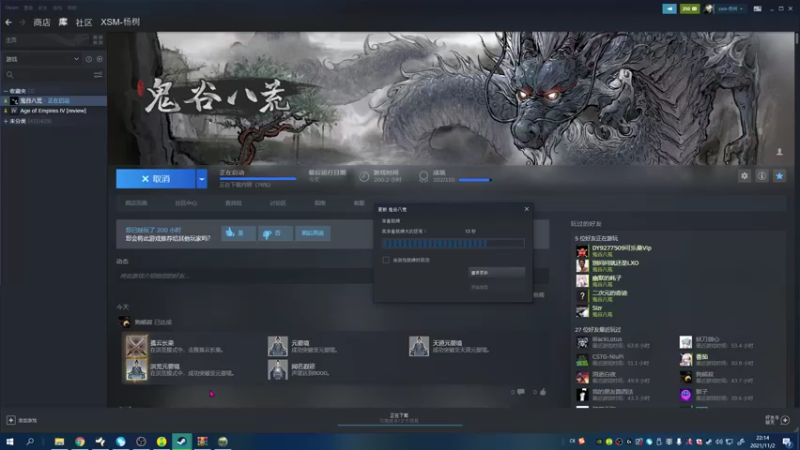Open Big Picture mode icon
Viewport: 800px width, 450px height.
point(757,9)
